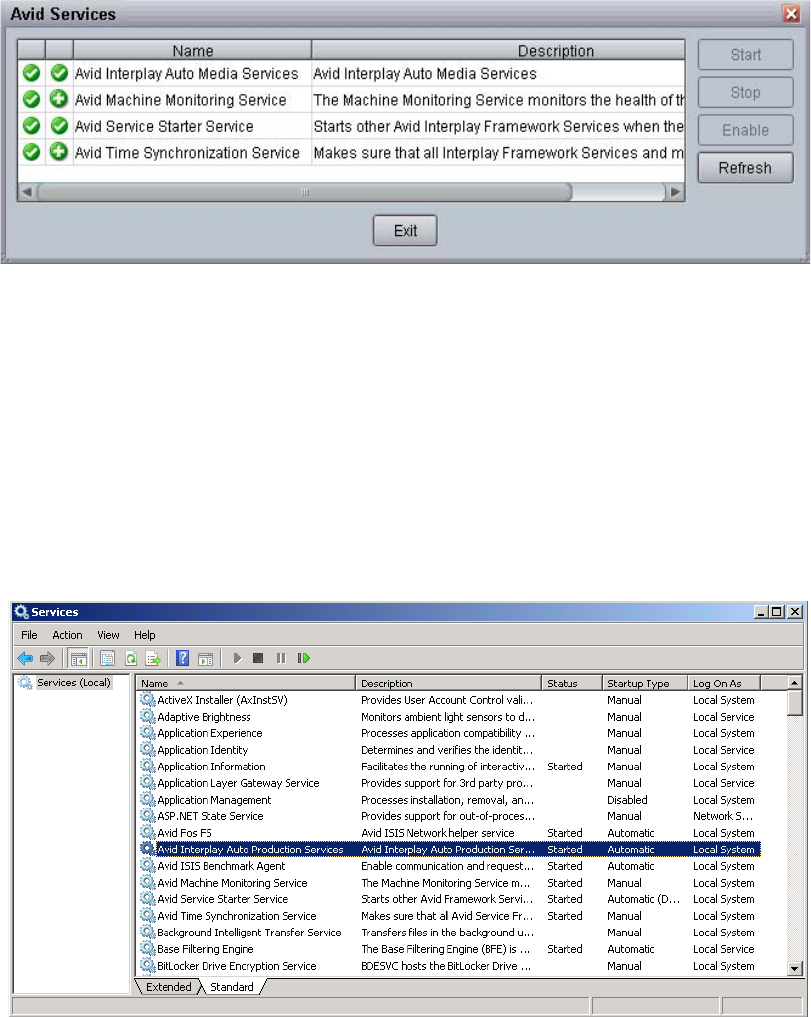This screenshot has height=1017, width=811.
Task: Click the Services list scroll down arrow
Action: coord(794,968)
